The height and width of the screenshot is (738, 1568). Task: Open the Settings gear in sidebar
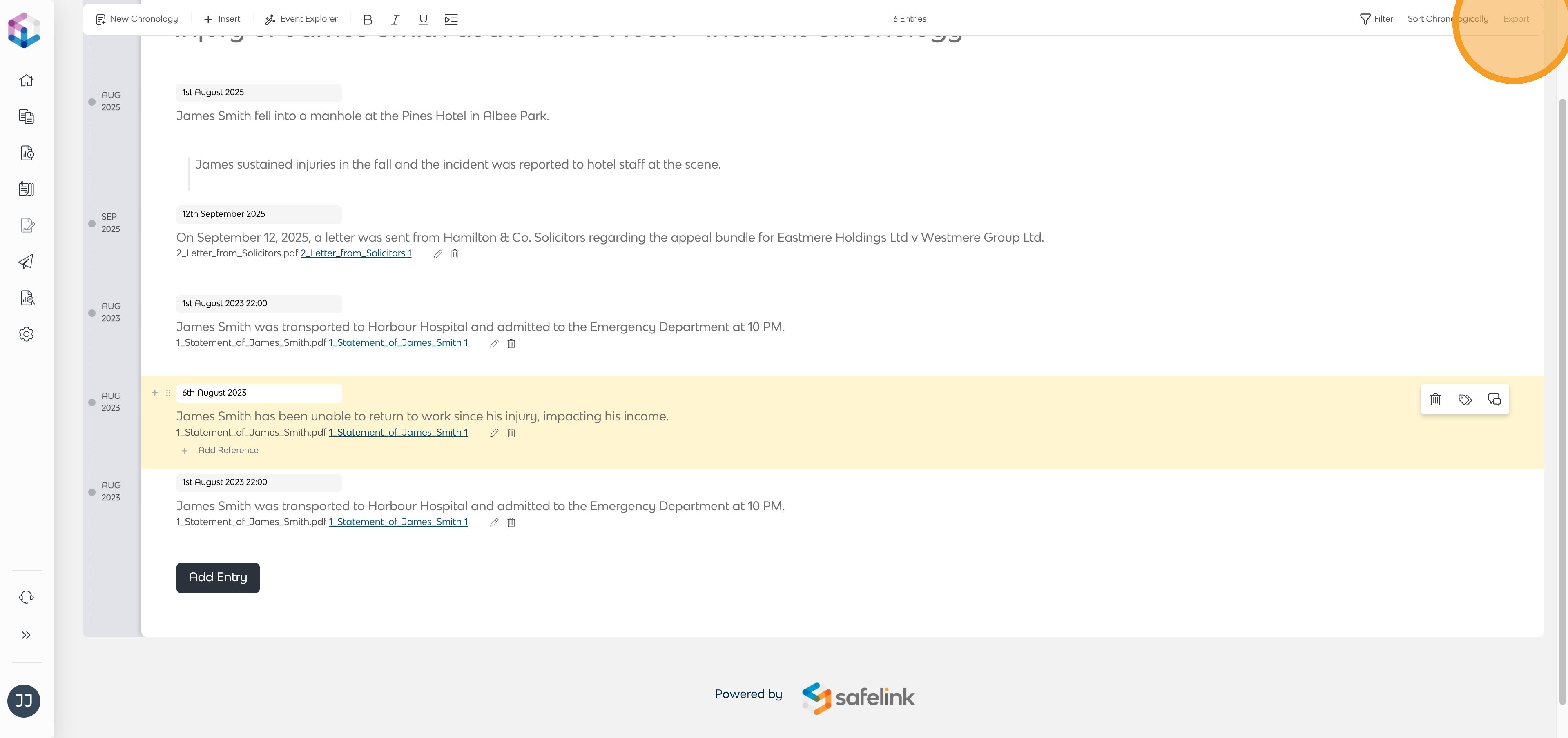coord(26,334)
